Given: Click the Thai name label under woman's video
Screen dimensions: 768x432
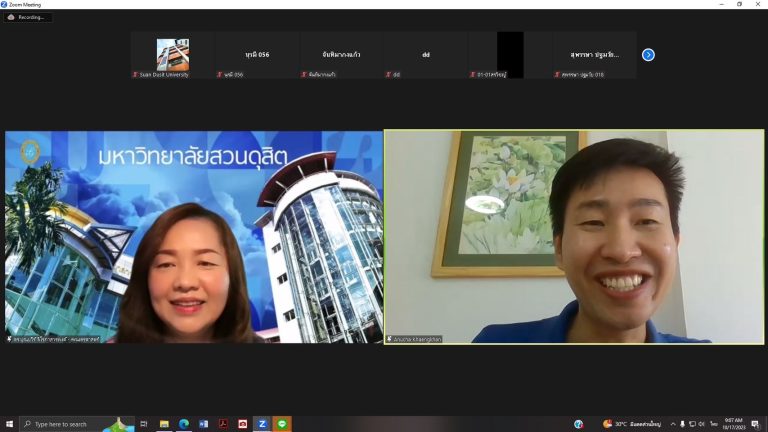Looking at the screenshot, I should (53, 339).
